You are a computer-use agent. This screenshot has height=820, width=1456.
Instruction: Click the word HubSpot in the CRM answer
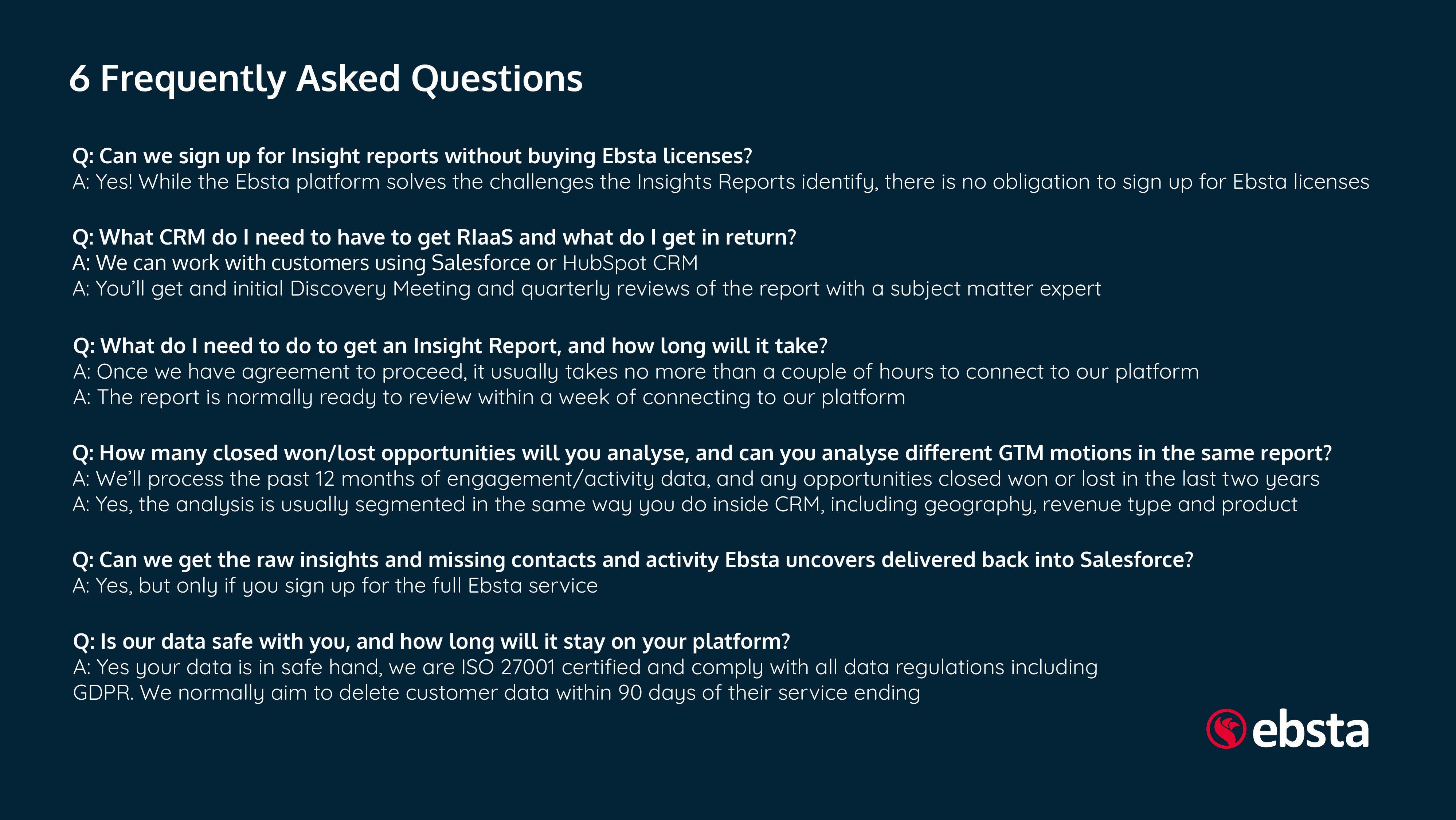[604, 263]
